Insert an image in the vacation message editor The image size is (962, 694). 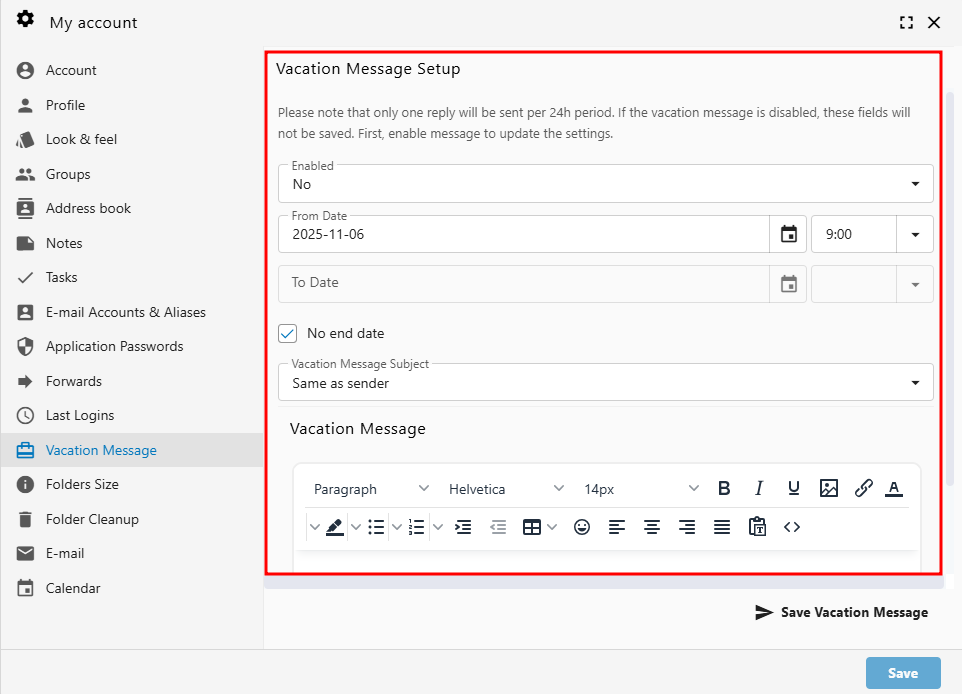829,488
